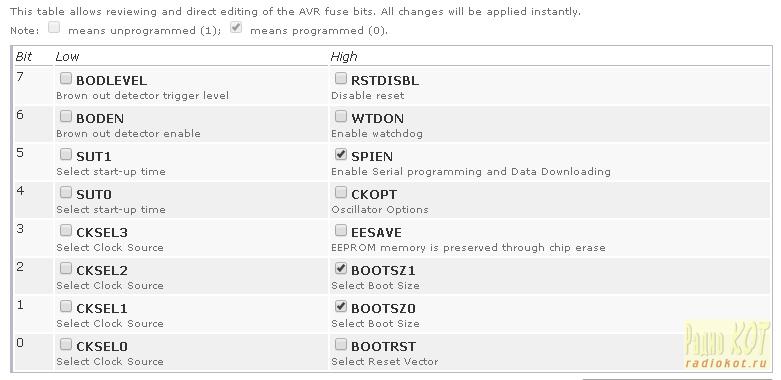
Task: Toggle the CKSEL2 clock source checkbox
Action: pyautogui.click(x=66, y=268)
